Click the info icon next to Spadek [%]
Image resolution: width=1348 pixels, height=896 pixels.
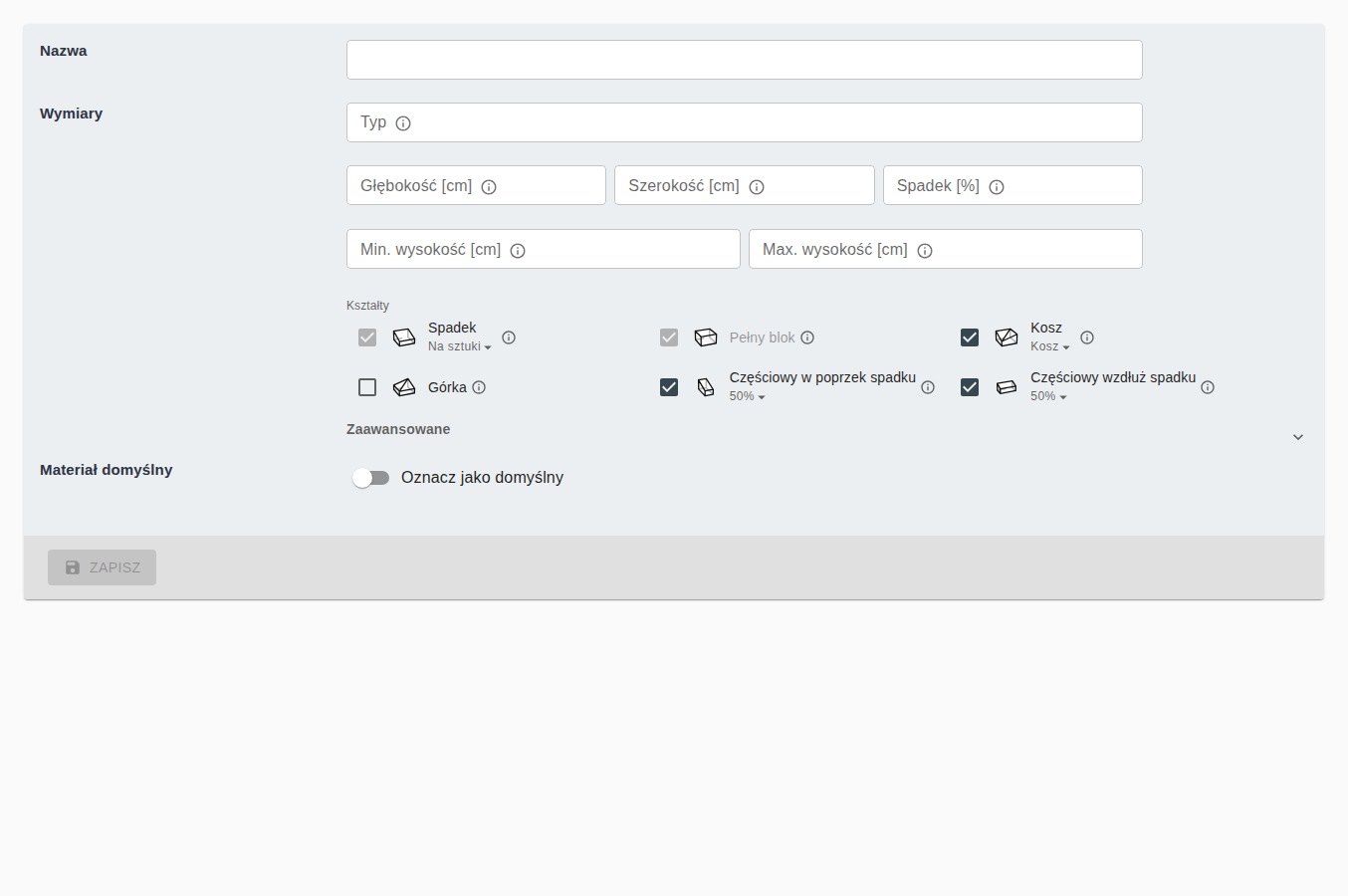[x=997, y=187]
